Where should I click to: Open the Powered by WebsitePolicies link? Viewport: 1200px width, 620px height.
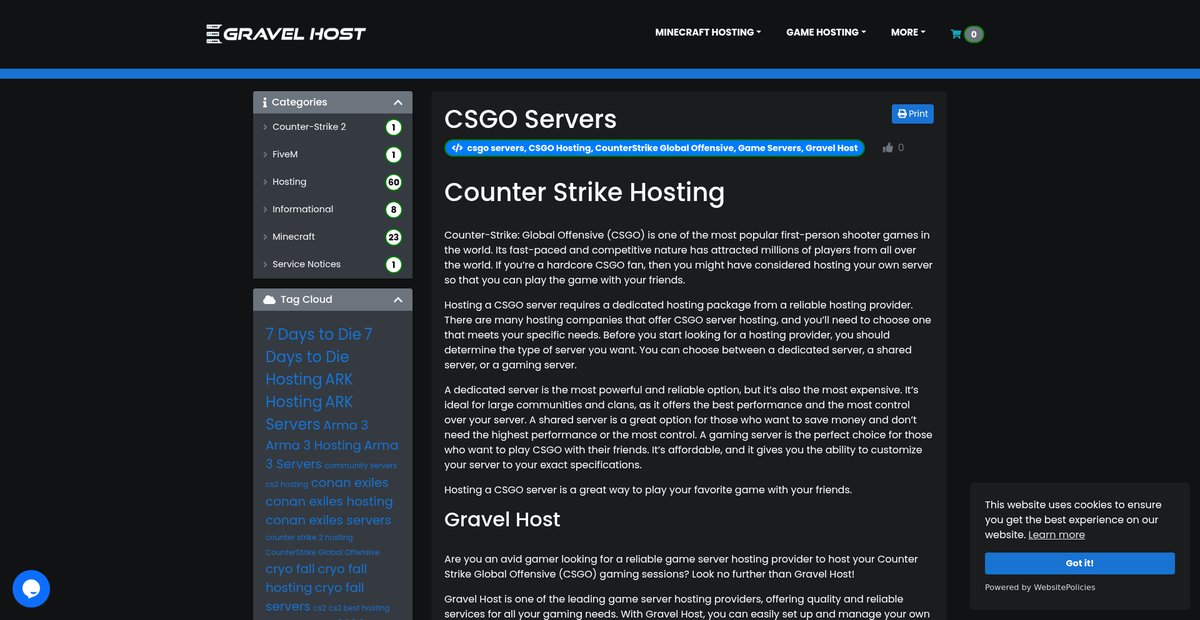[1040, 587]
